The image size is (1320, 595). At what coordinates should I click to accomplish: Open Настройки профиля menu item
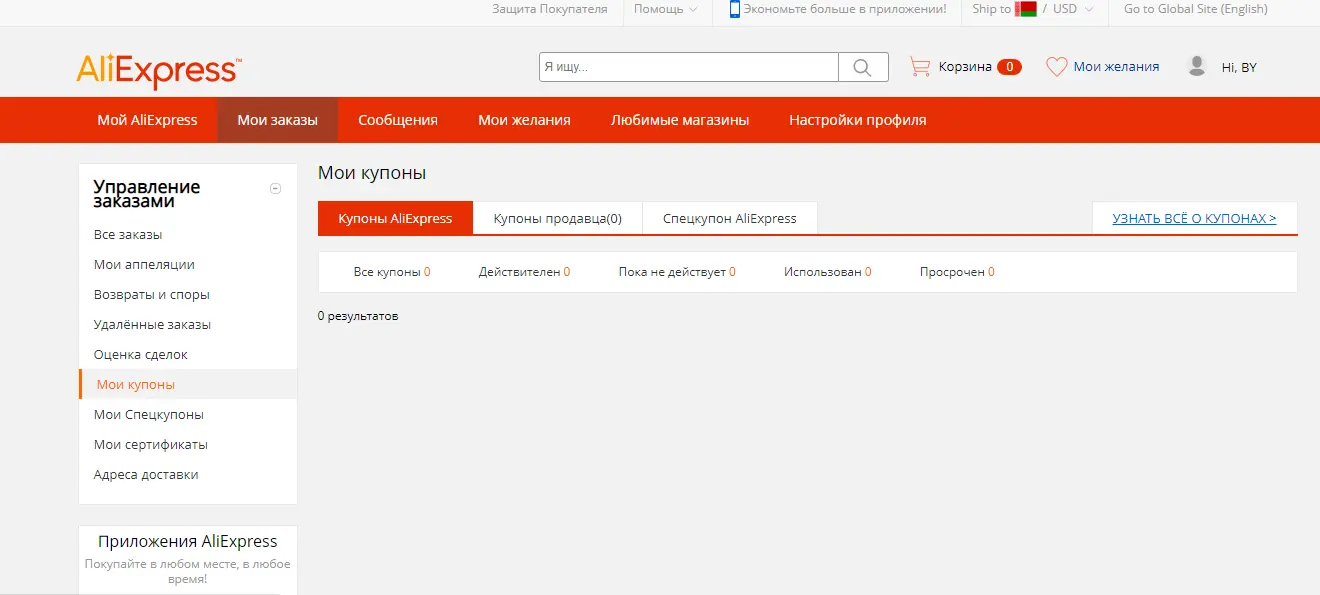[x=858, y=120]
